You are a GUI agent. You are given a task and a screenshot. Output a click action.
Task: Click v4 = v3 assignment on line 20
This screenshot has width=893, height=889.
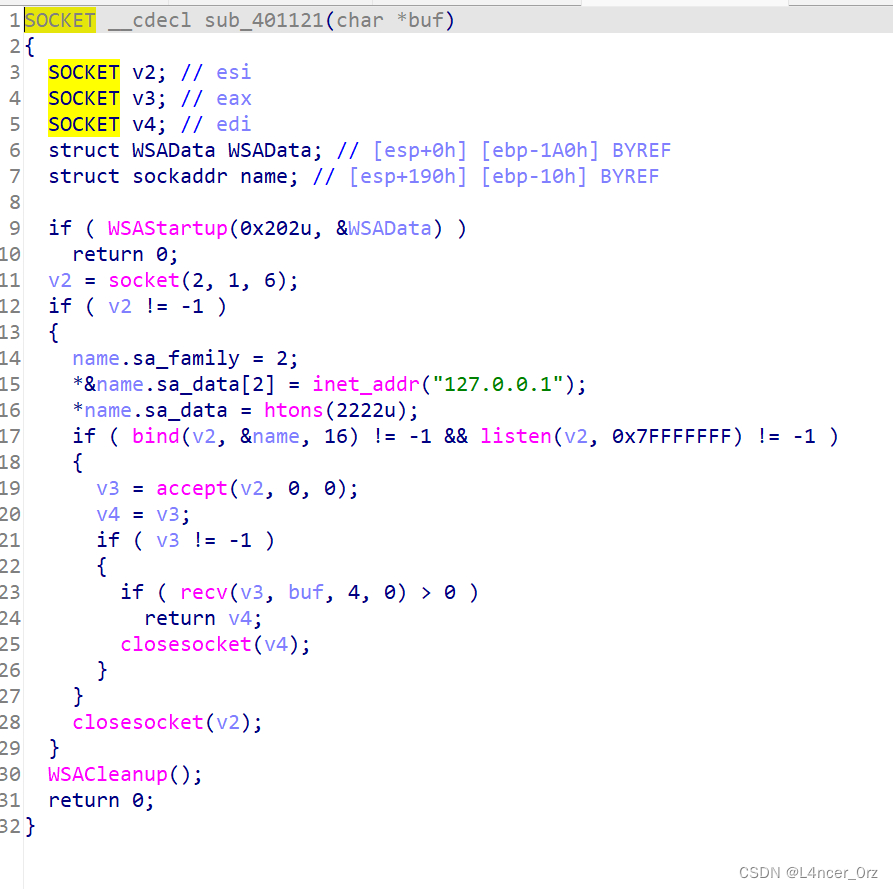143,514
